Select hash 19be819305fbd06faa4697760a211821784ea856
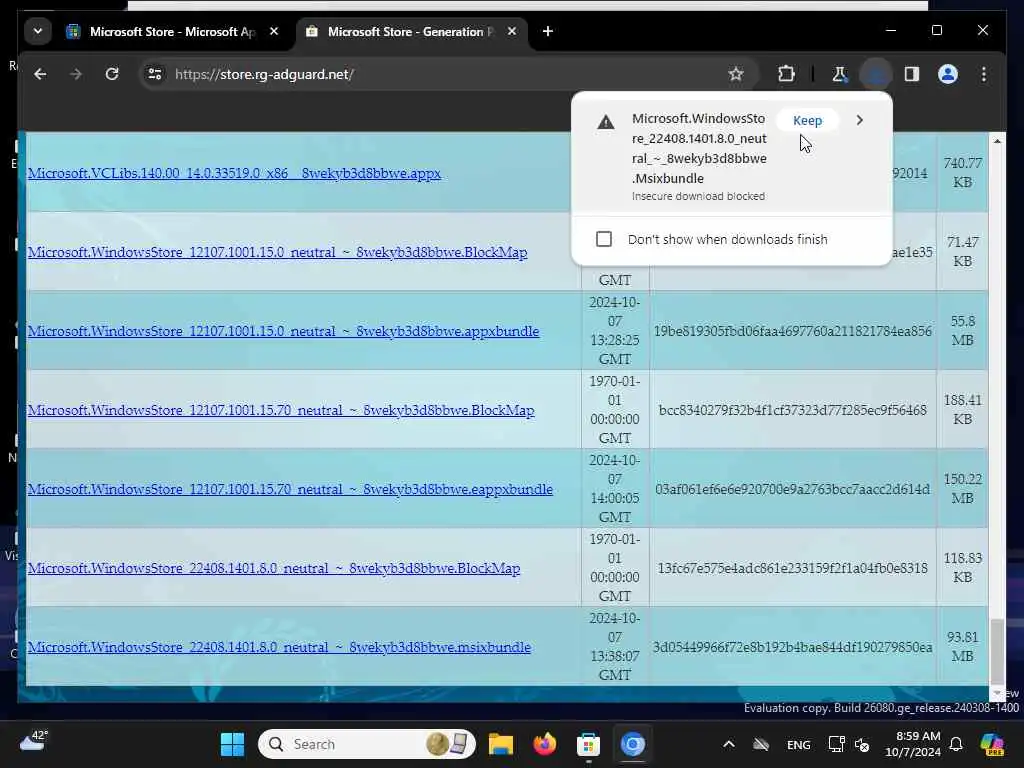This screenshot has height=768, width=1024. 792,331
